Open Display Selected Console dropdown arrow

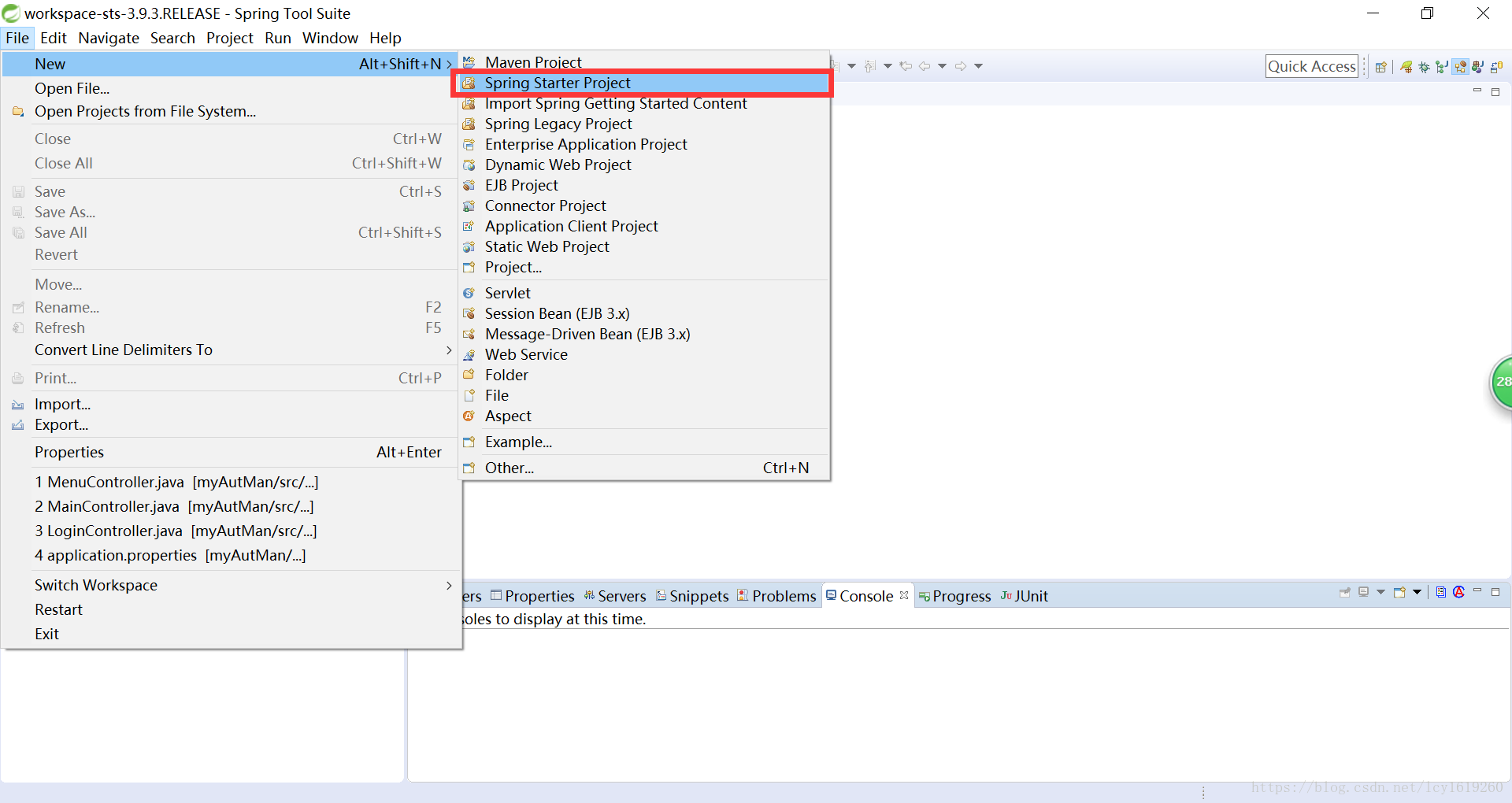click(1380, 592)
